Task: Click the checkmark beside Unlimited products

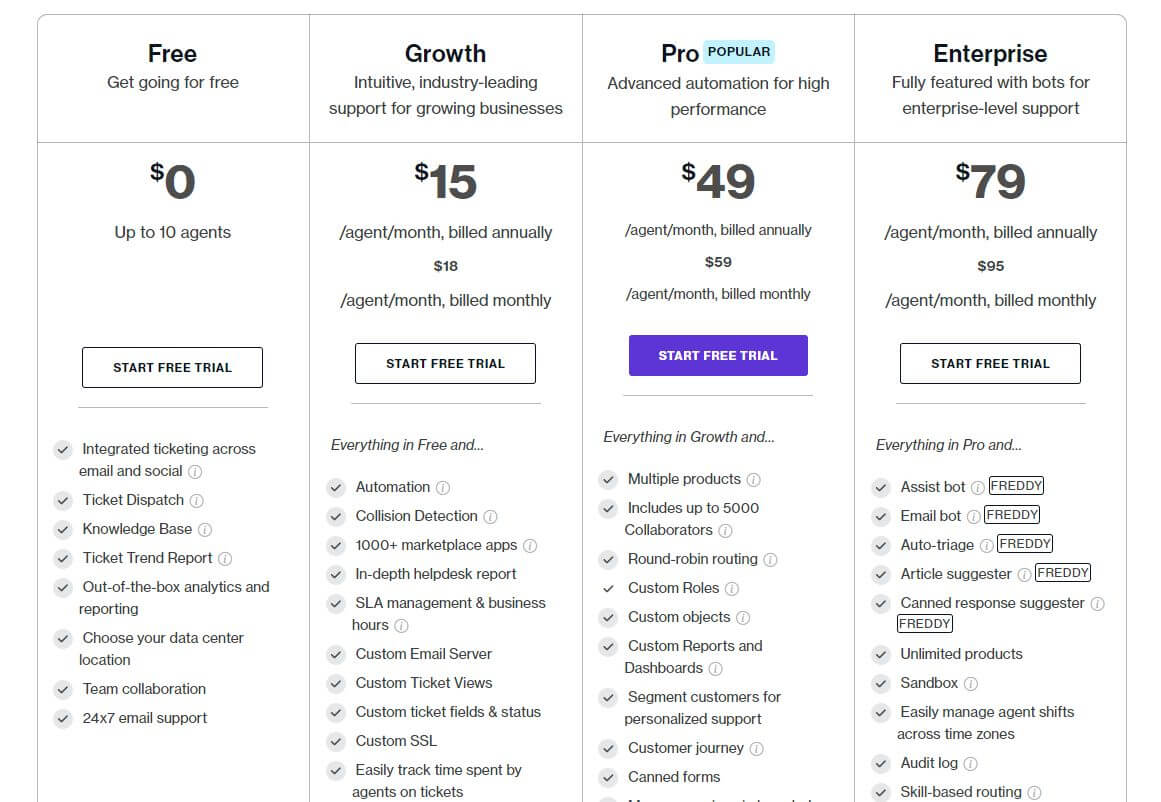Action: (881, 654)
